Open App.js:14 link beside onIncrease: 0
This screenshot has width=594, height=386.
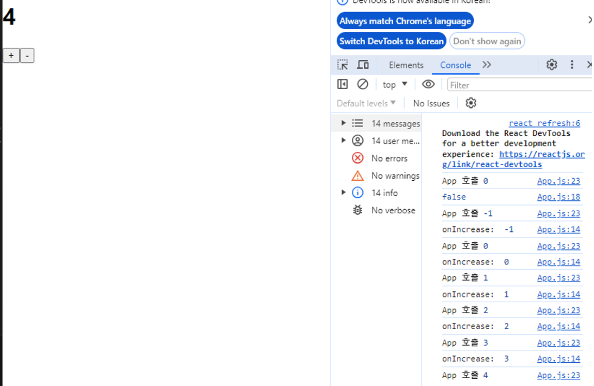pos(558,262)
